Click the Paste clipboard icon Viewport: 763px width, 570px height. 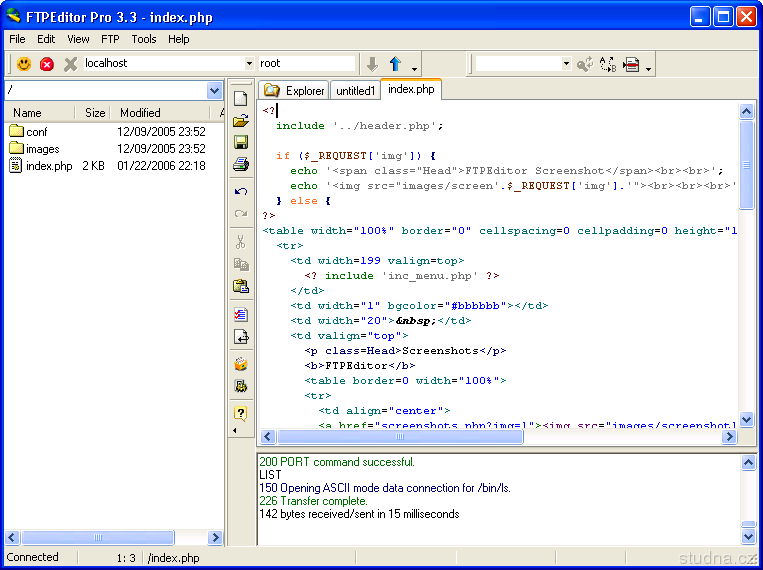pos(240,286)
